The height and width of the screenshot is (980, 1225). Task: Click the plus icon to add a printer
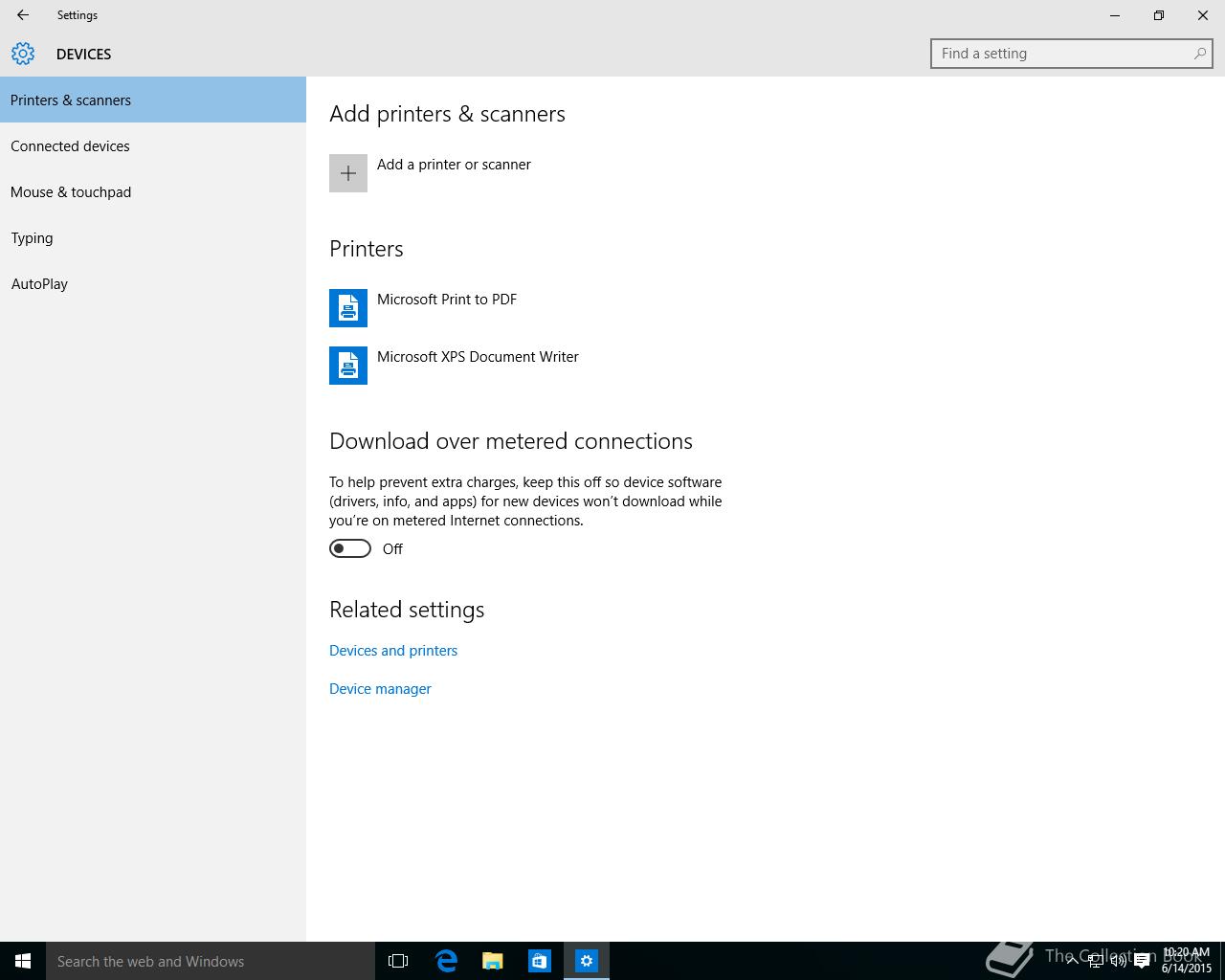point(348,173)
